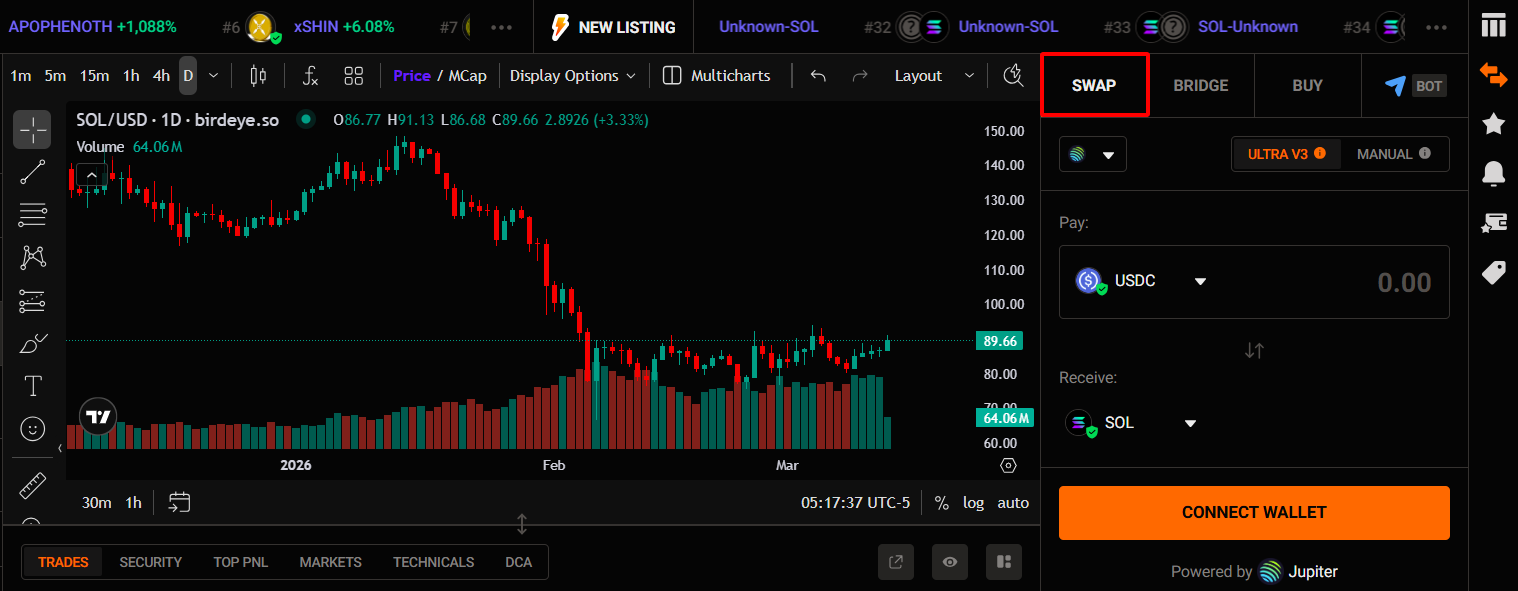1518x591 pixels.
Task: Open the Fibonacci retracement tools
Action: click(32, 214)
